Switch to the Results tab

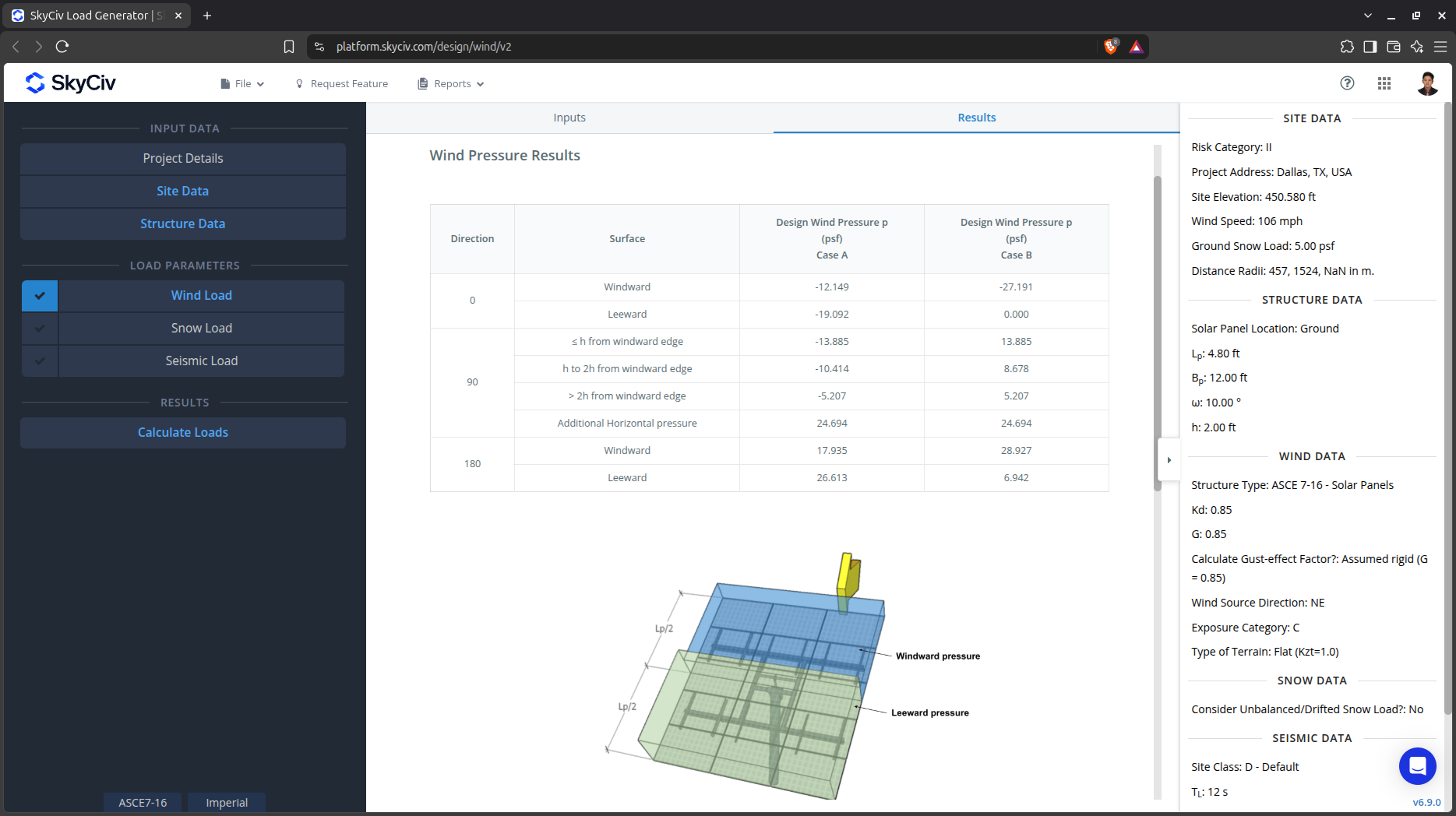point(976,118)
